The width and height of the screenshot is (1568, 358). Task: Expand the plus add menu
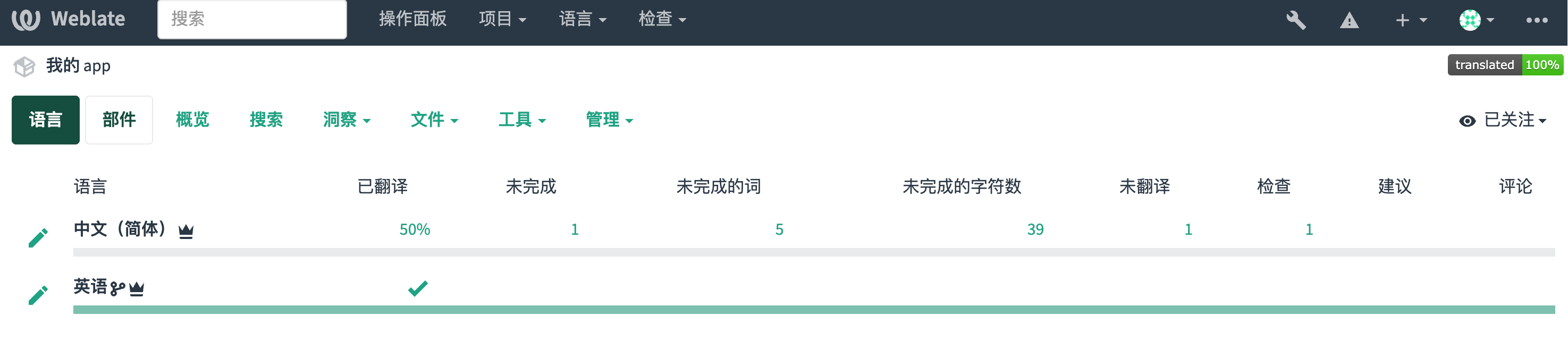(x=1410, y=20)
